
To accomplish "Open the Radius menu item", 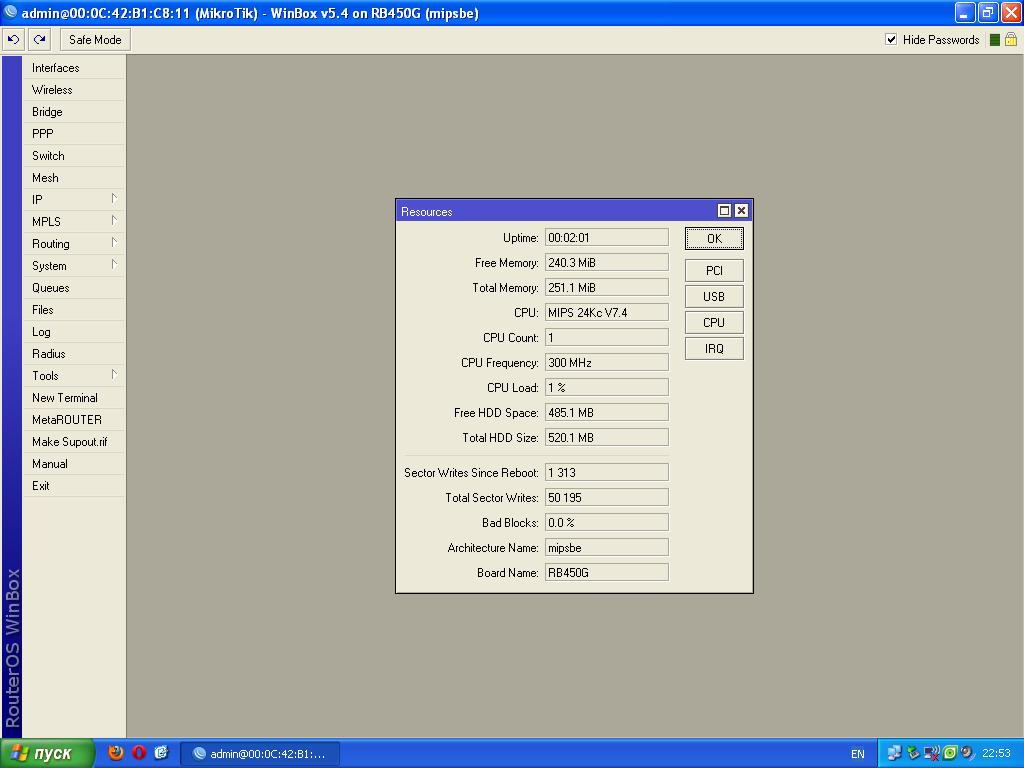I will click(x=73, y=354).
